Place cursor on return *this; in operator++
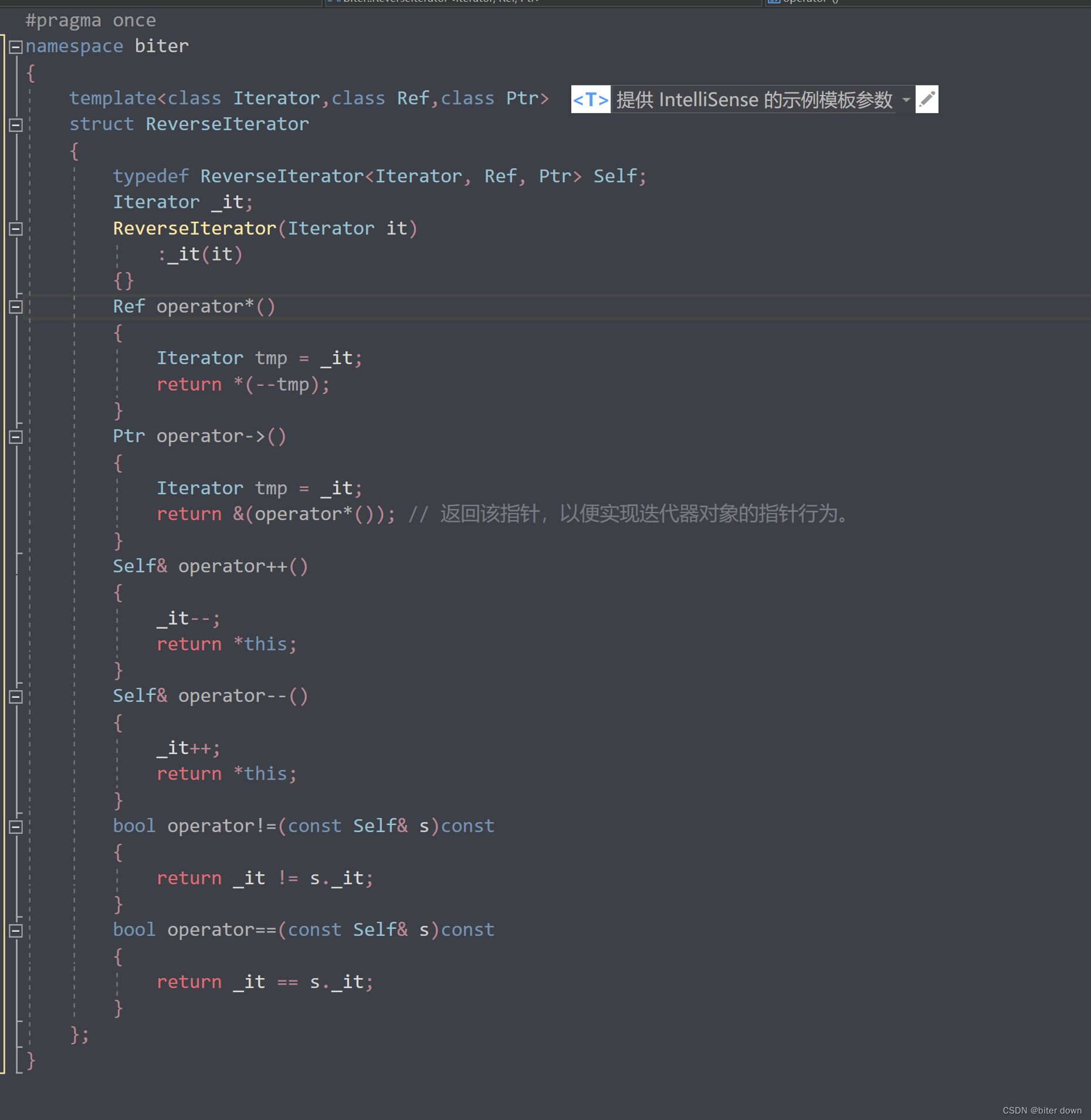The width and height of the screenshot is (1091, 1120). point(226,643)
